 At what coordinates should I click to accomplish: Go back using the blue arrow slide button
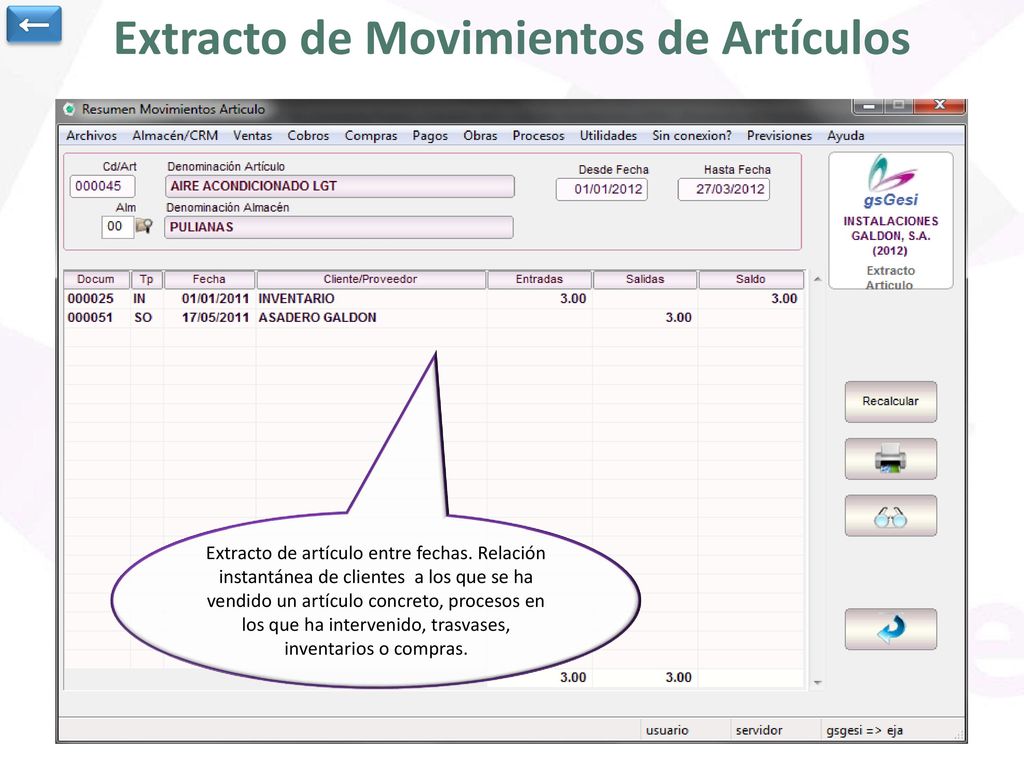[x=34, y=25]
